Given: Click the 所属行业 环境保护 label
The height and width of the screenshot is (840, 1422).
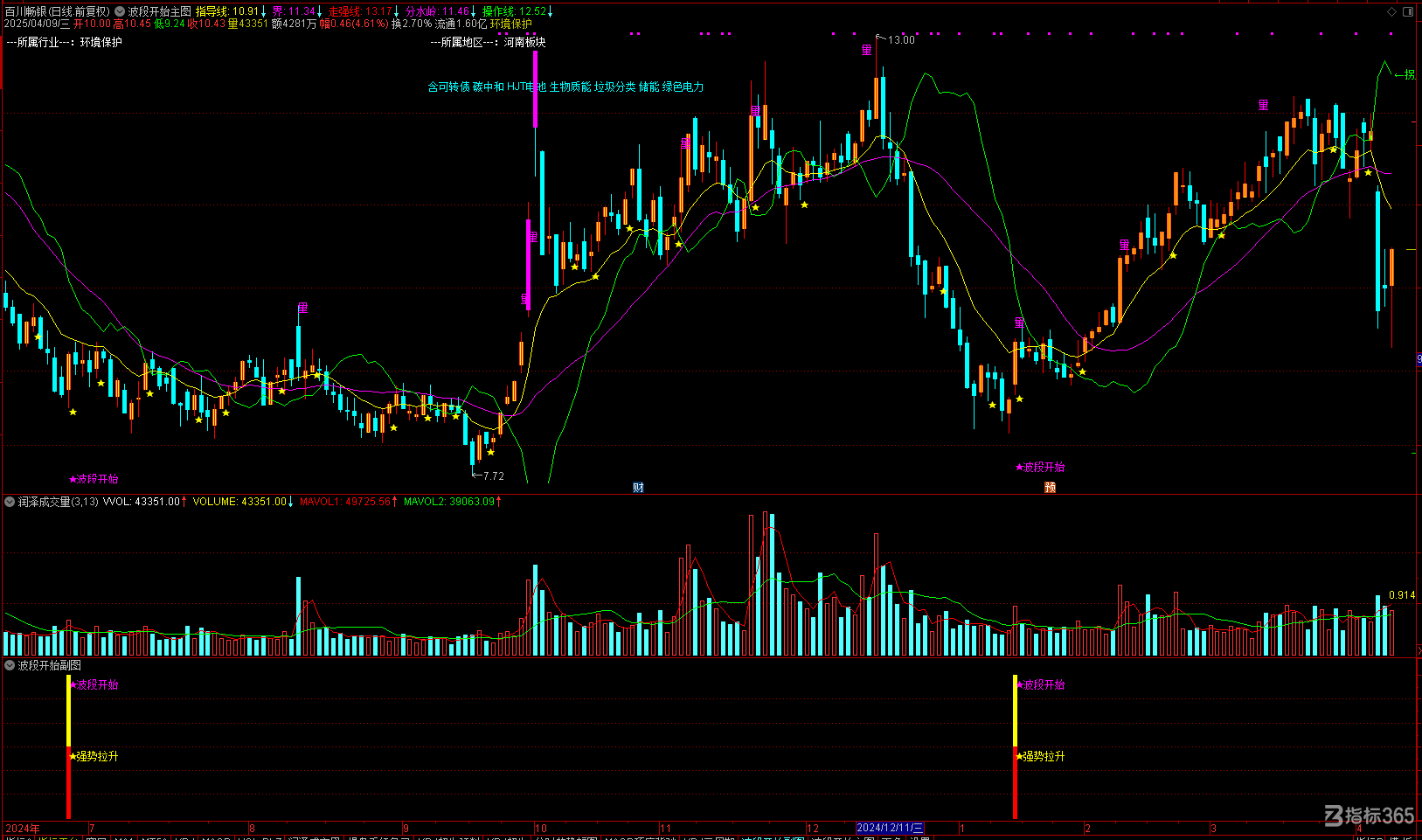Looking at the screenshot, I should [64, 42].
